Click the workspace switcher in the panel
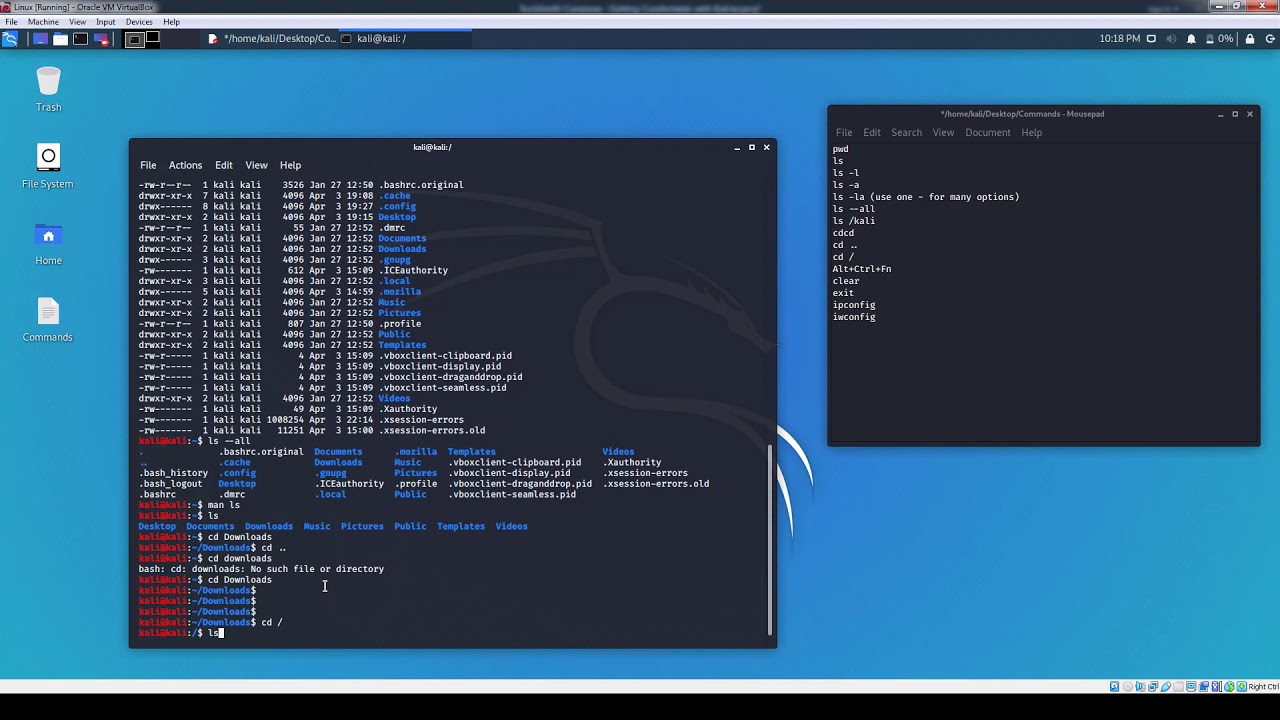The image size is (1280, 720). 143,39
